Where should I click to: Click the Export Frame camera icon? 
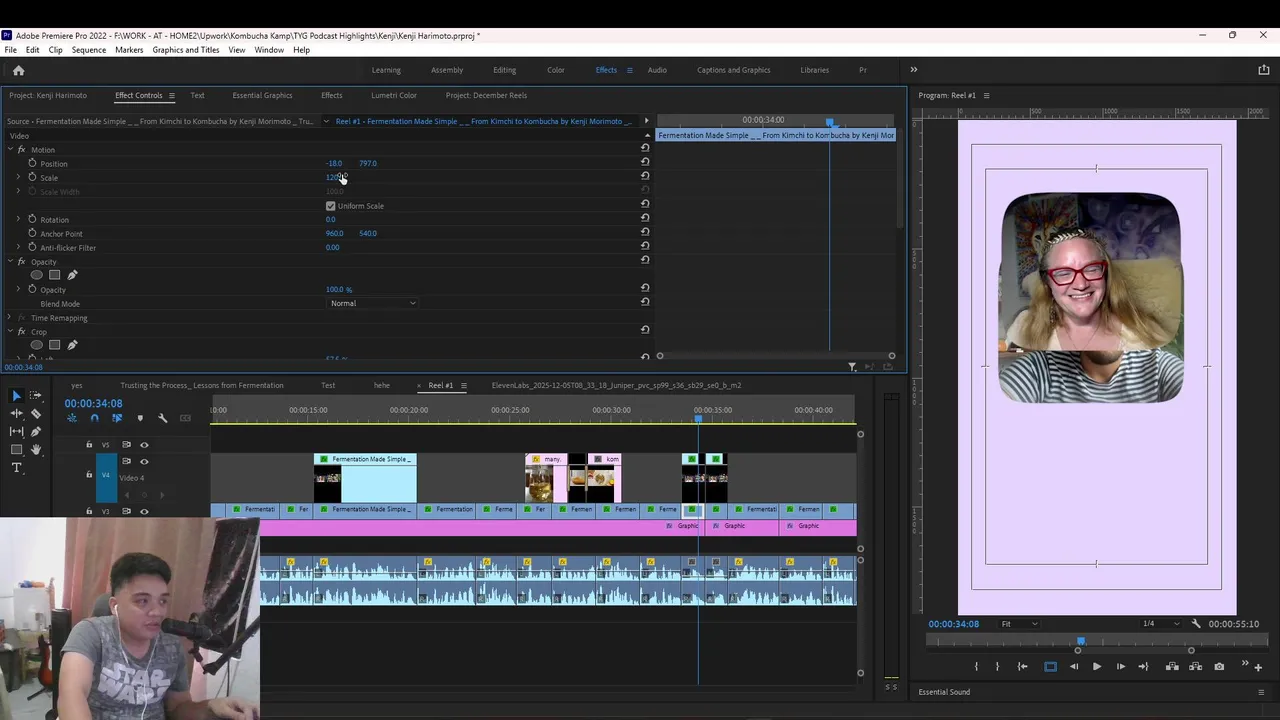tap(1219, 667)
